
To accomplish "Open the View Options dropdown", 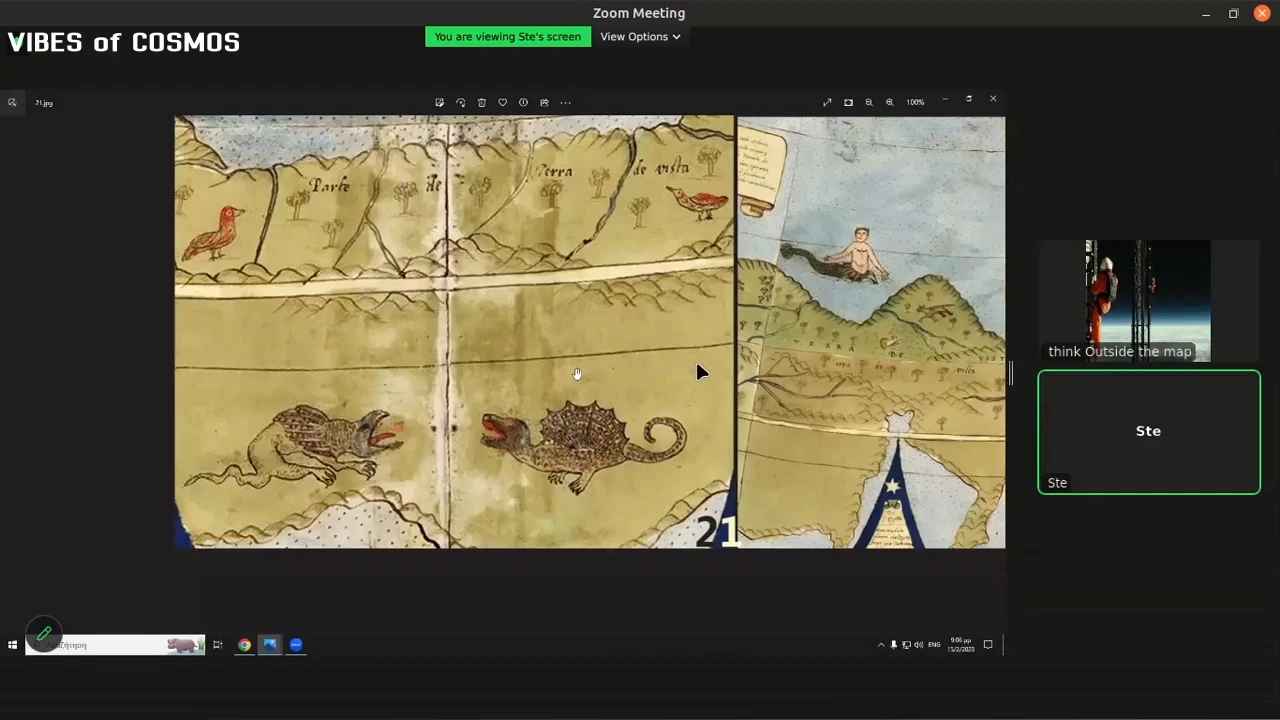I will pos(640,36).
